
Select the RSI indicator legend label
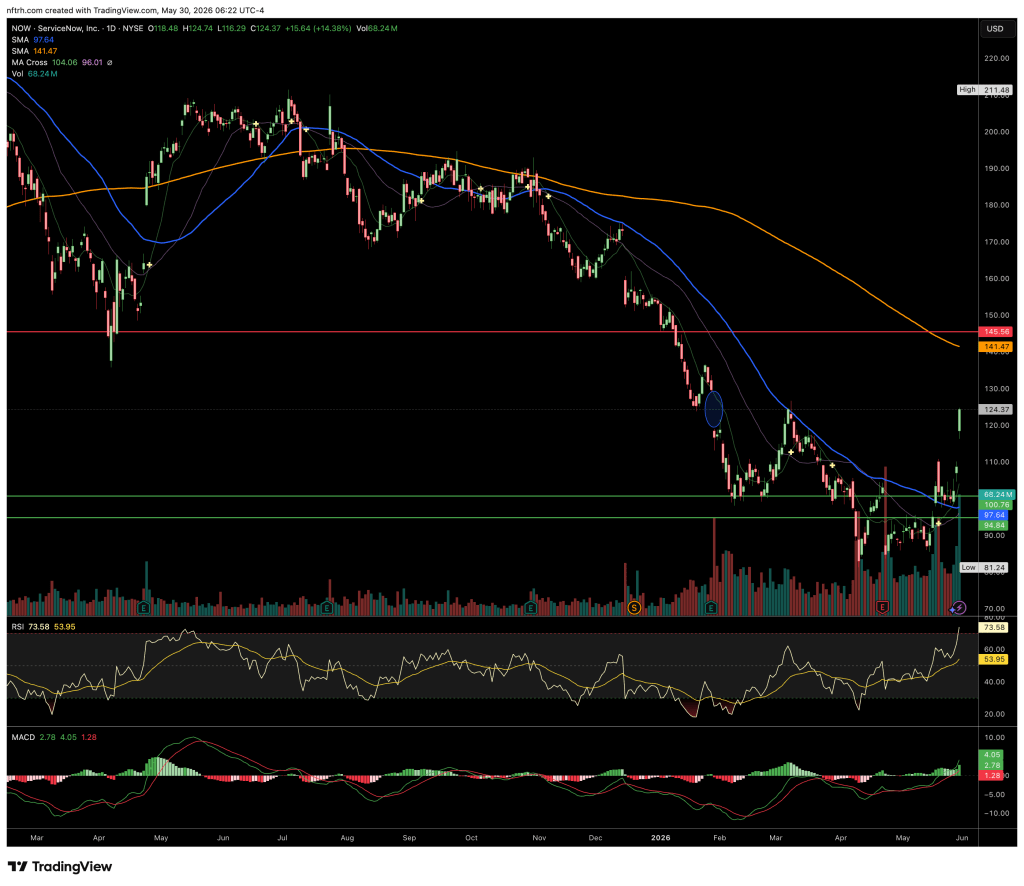[x=18, y=627]
